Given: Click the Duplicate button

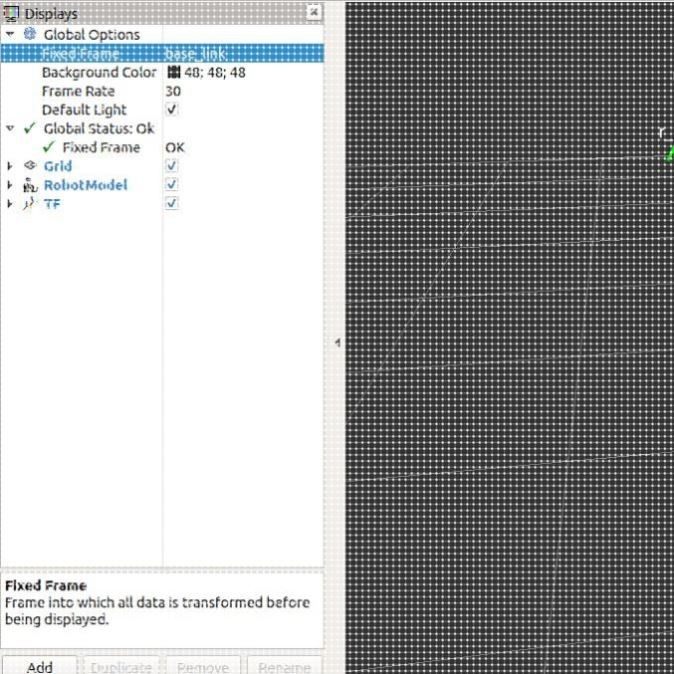Looking at the screenshot, I should tap(121, 665).
